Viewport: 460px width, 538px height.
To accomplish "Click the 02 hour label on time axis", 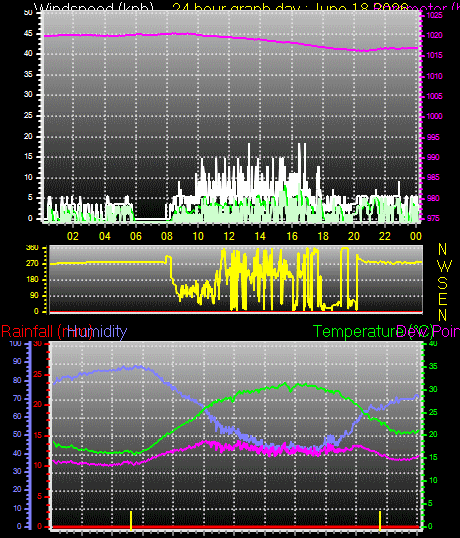I will 73,236.
